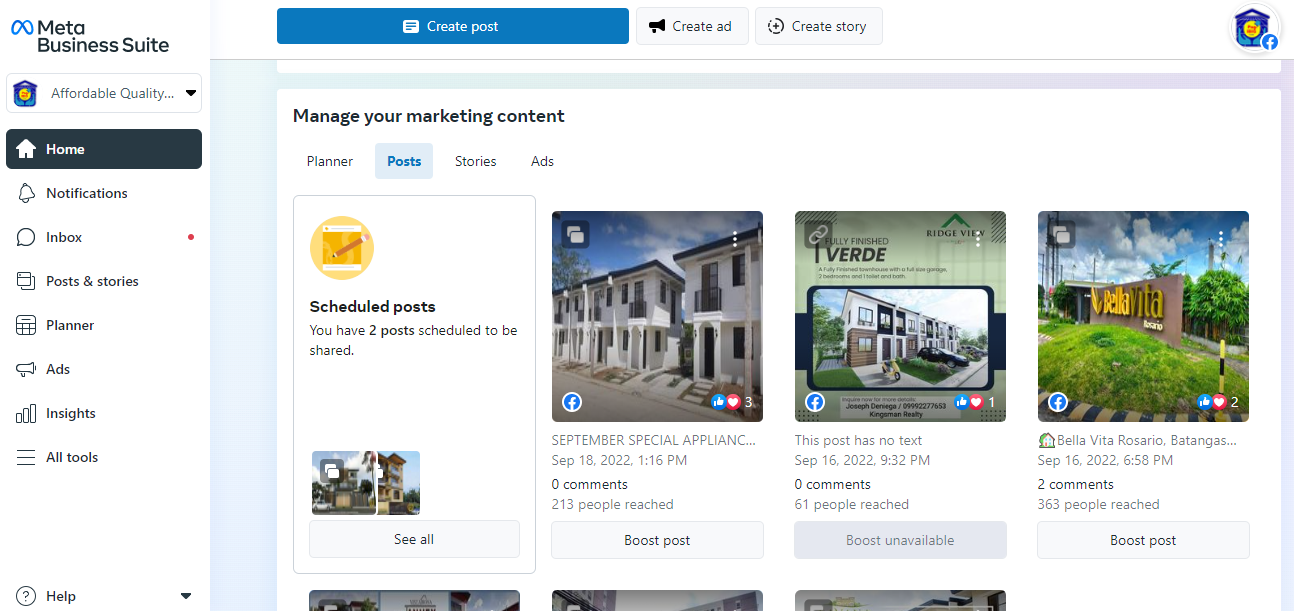Switch to the Ads content tab
1294x611 pixels.
pyautogui.click(x=542, y=161)
